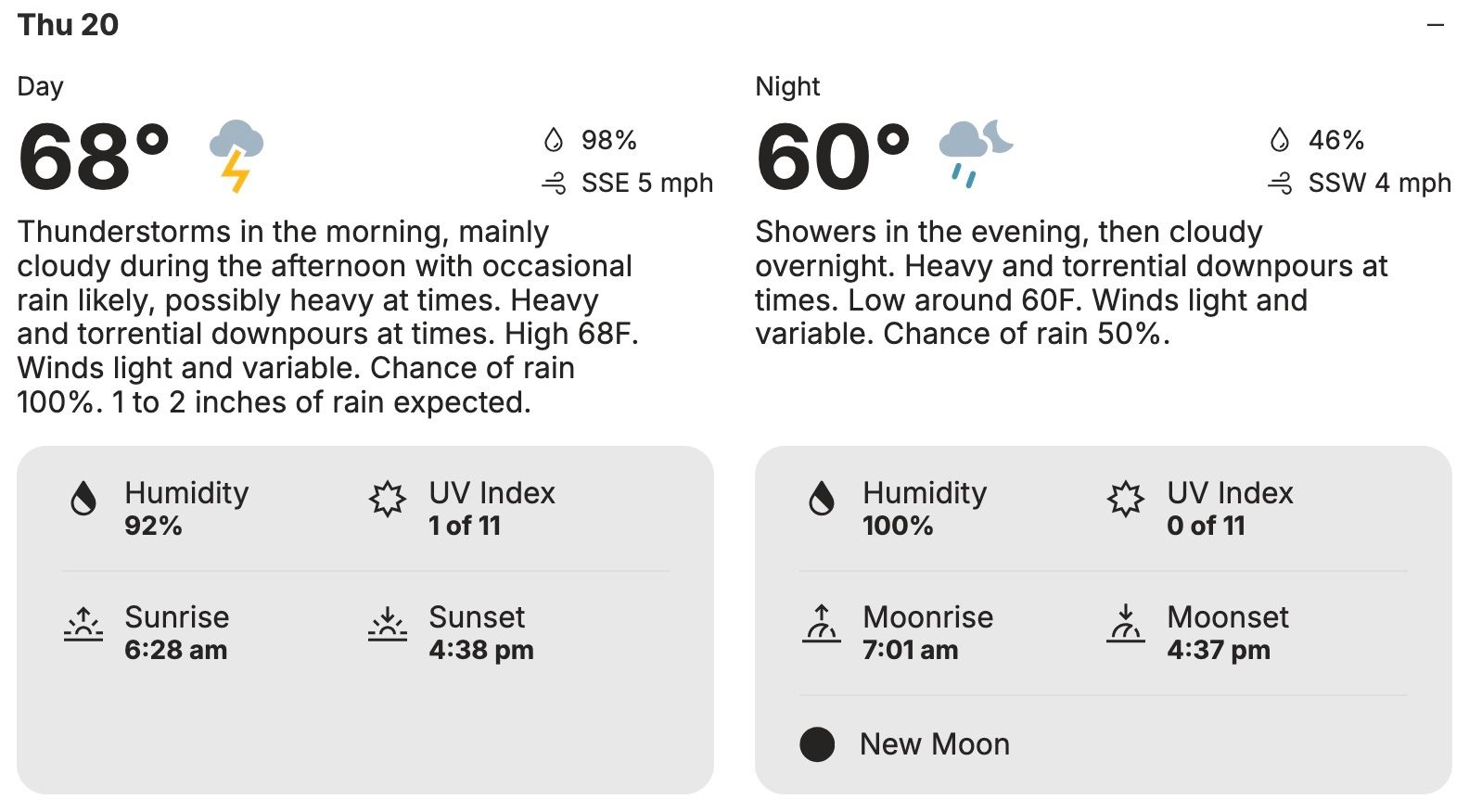Click the night showers moon icon

pyautogui.click(x=976, y=153)
